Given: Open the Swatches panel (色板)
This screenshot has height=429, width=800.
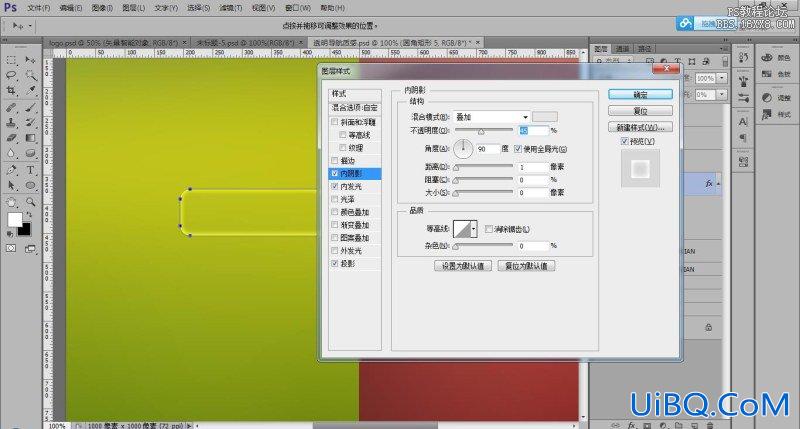Looking at the screenshot, I should click(x=776, y=74).
